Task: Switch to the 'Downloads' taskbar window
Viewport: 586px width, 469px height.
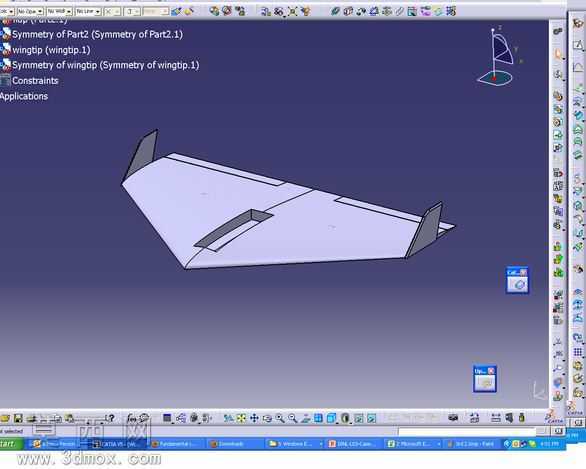Action: click(235, 444)
